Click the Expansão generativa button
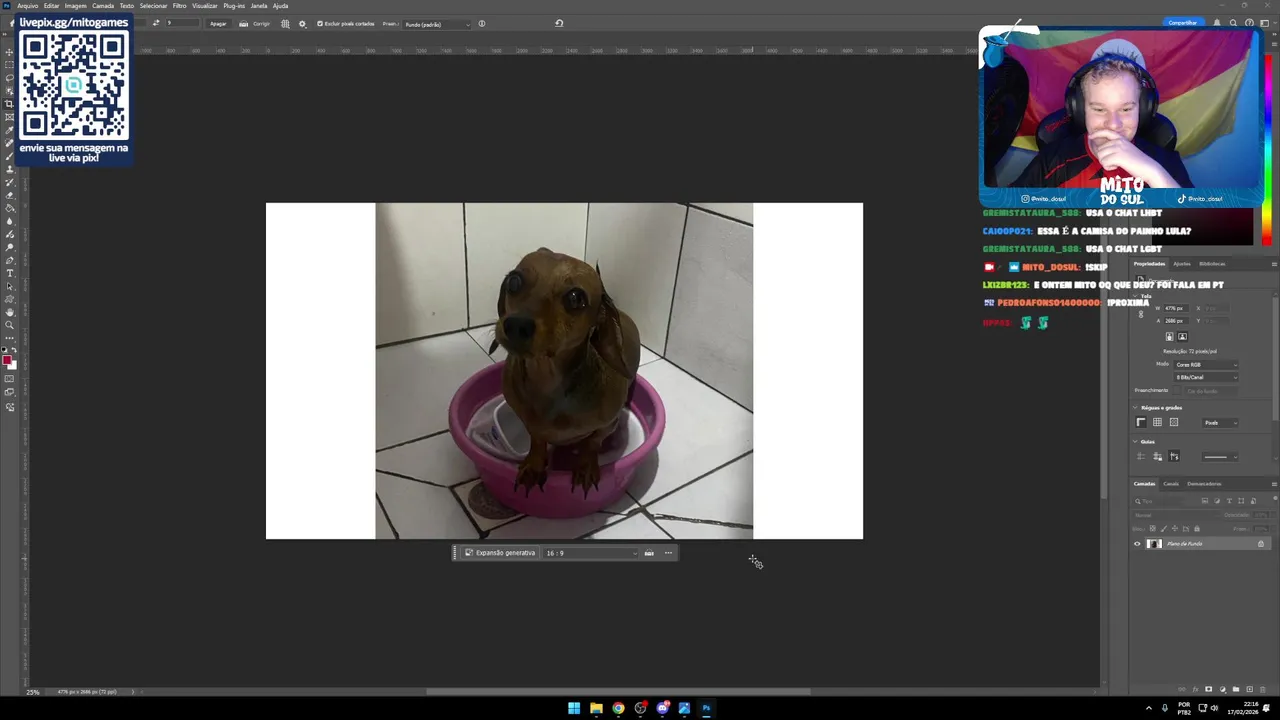The width and height of the screenshot is (1280, 720). [500, 553]
